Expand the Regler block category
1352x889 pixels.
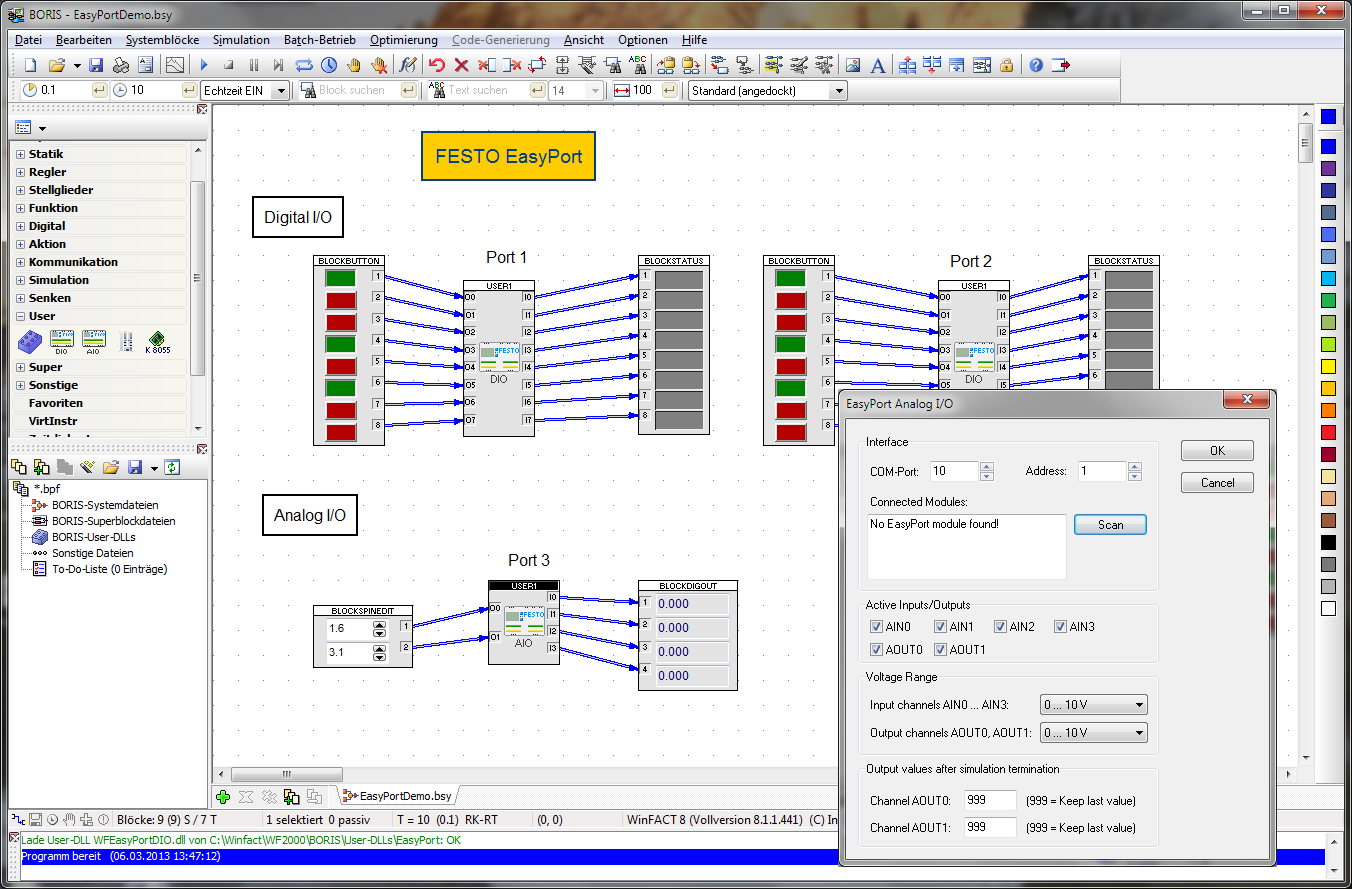pyautogui.click(x=21, y=172)
